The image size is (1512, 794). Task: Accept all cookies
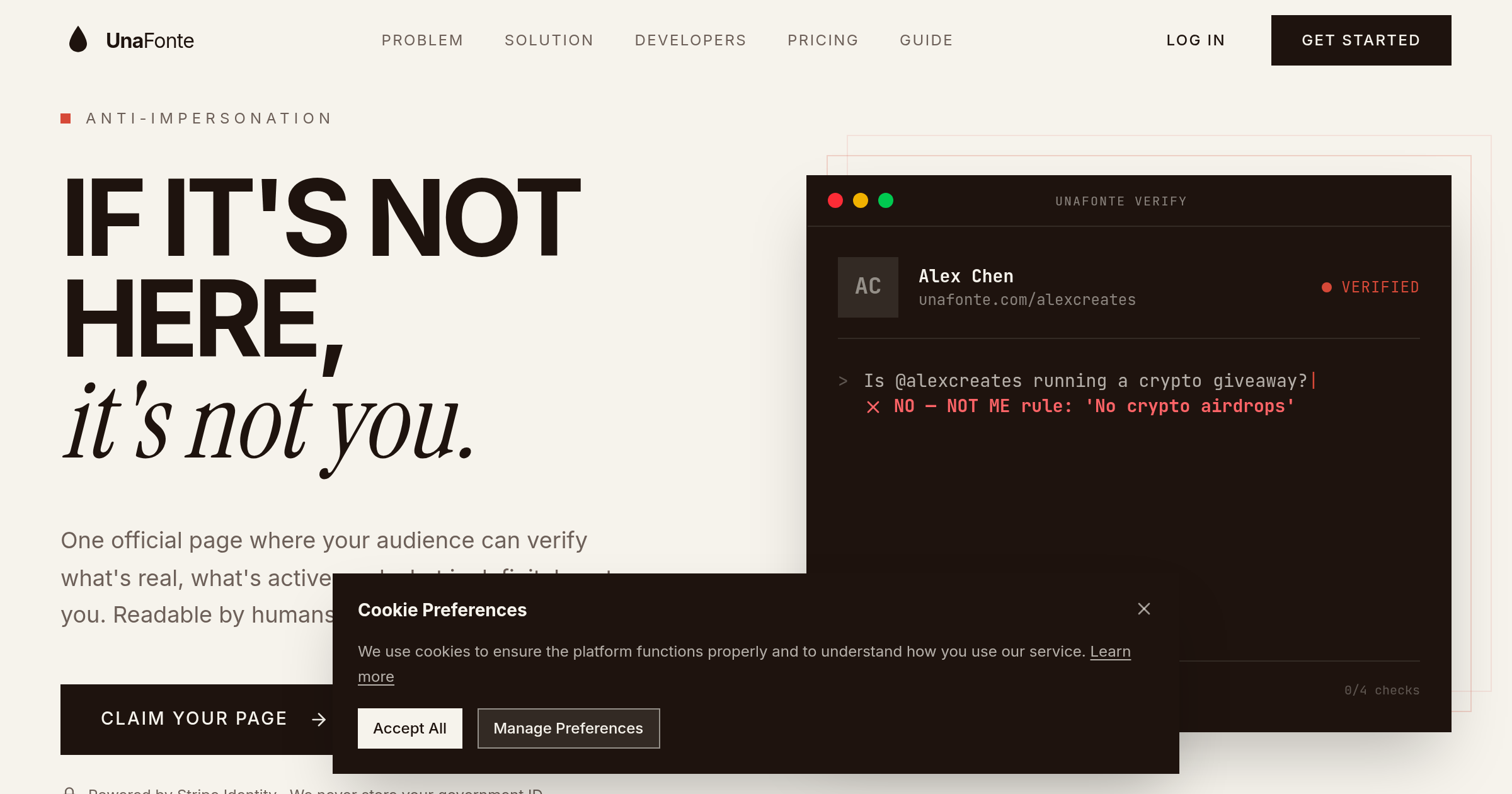(x=410, y=728)
